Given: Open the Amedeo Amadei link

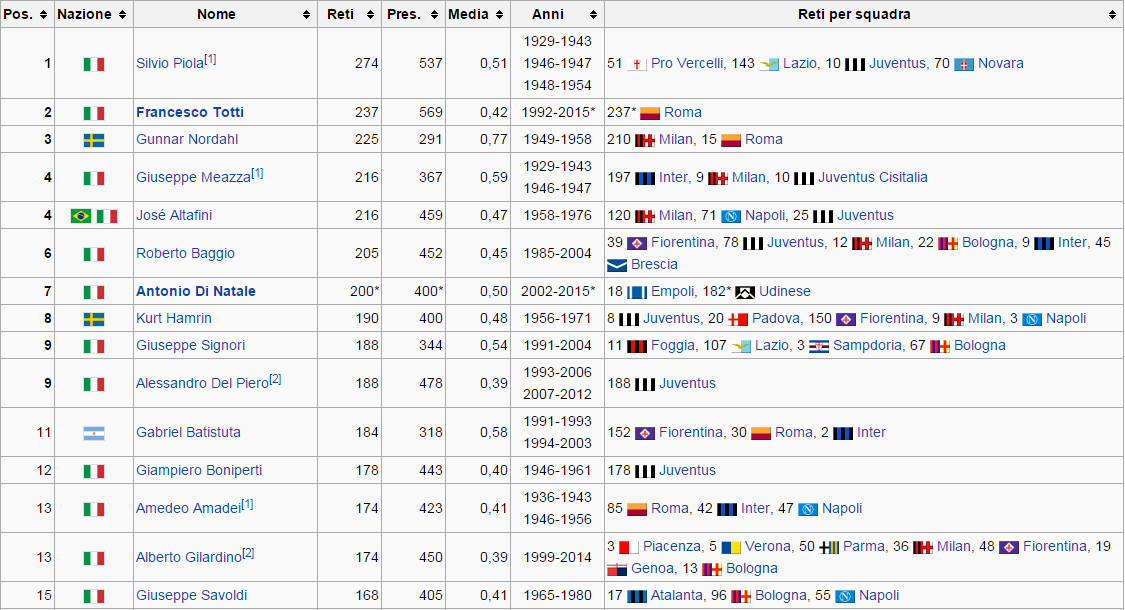Looking at the screenshot, I should (x=189, y=508).
